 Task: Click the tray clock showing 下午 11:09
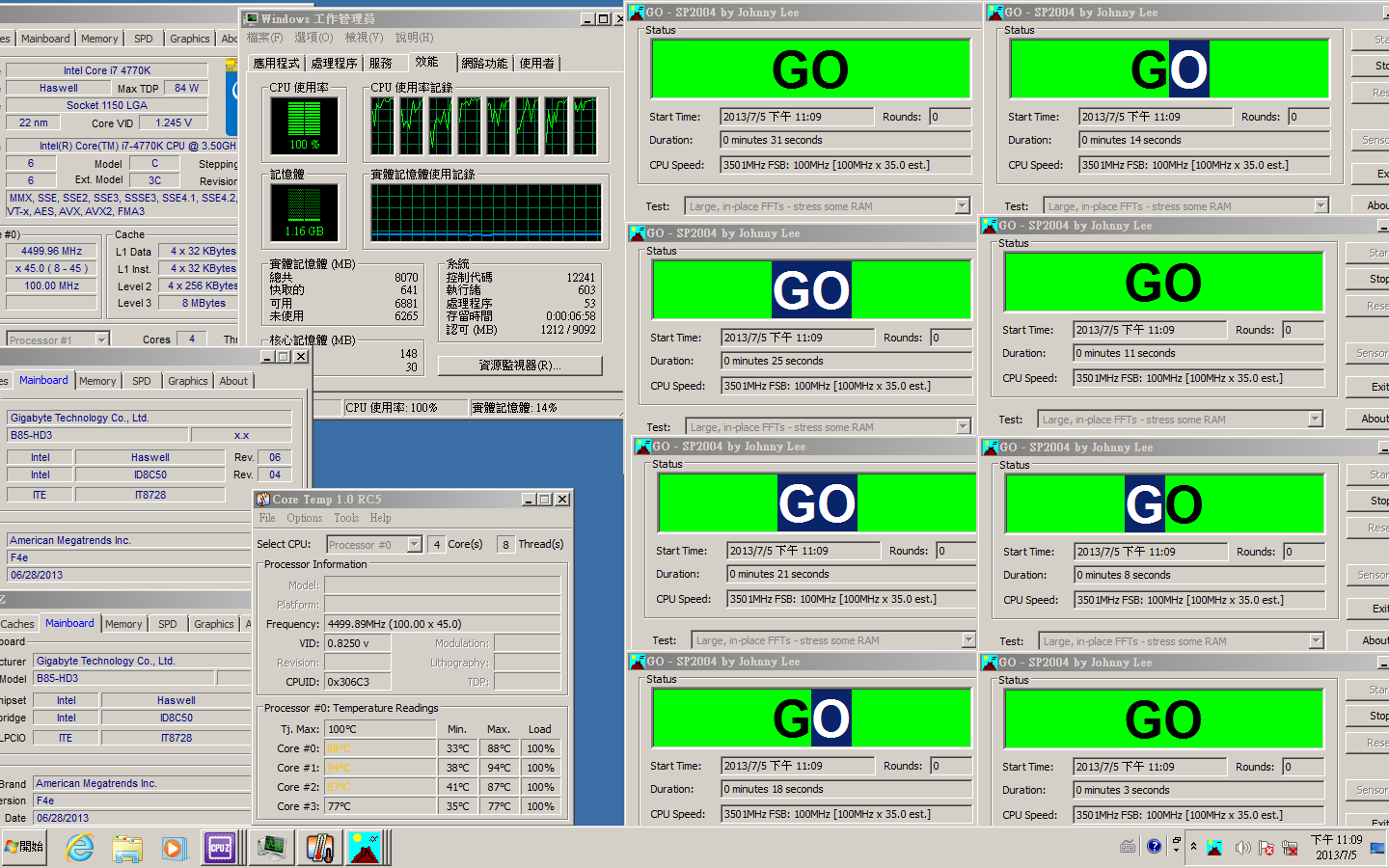click(x=1336, y=840)
